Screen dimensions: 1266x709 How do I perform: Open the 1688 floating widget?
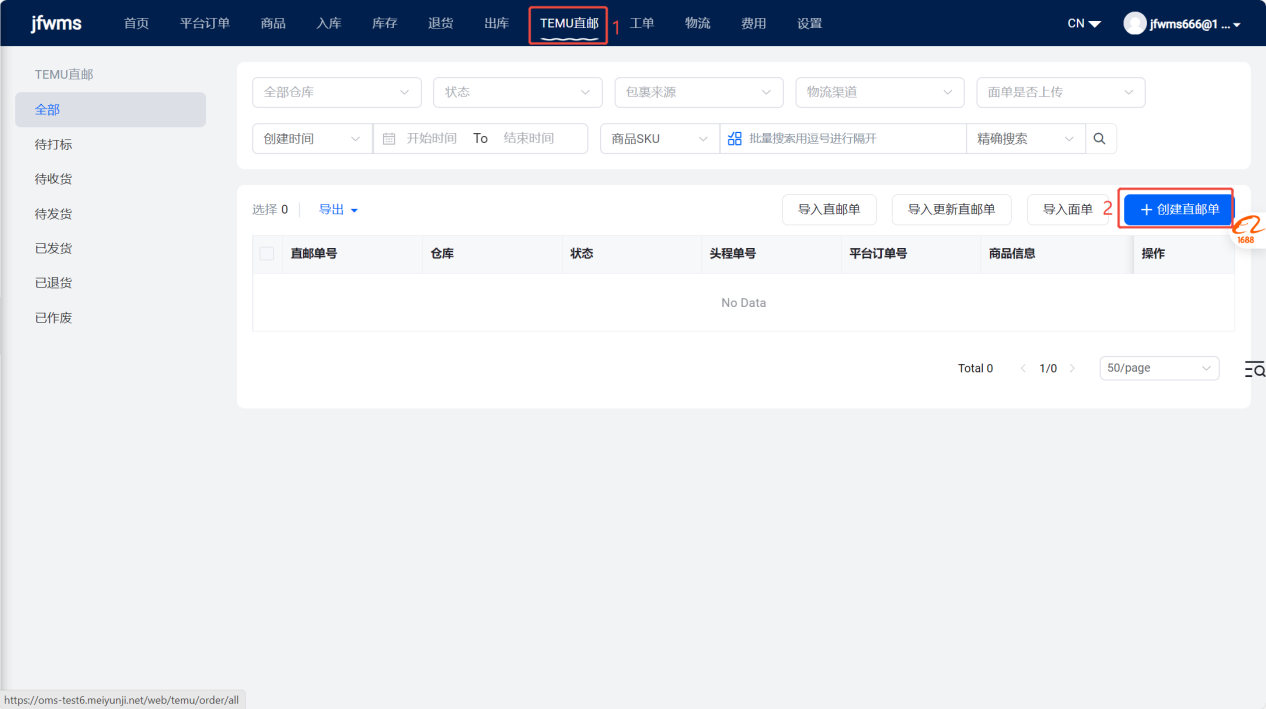[x=1246, y=231]
